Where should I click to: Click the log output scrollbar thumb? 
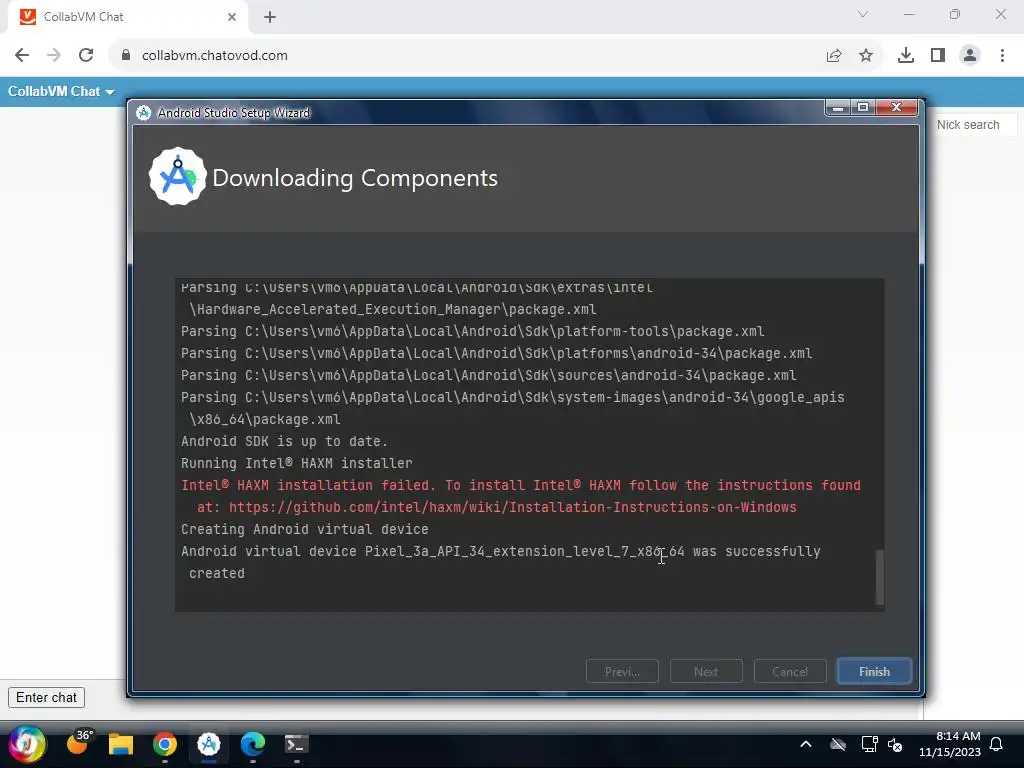[879, 577]
